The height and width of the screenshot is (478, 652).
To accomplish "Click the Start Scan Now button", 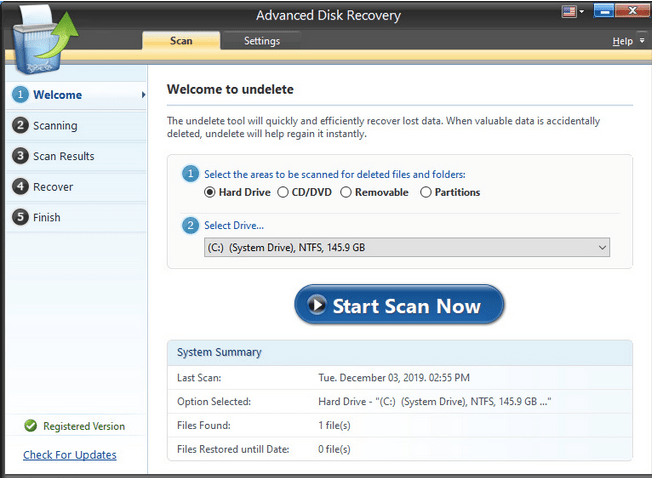I will click(399, 306).
